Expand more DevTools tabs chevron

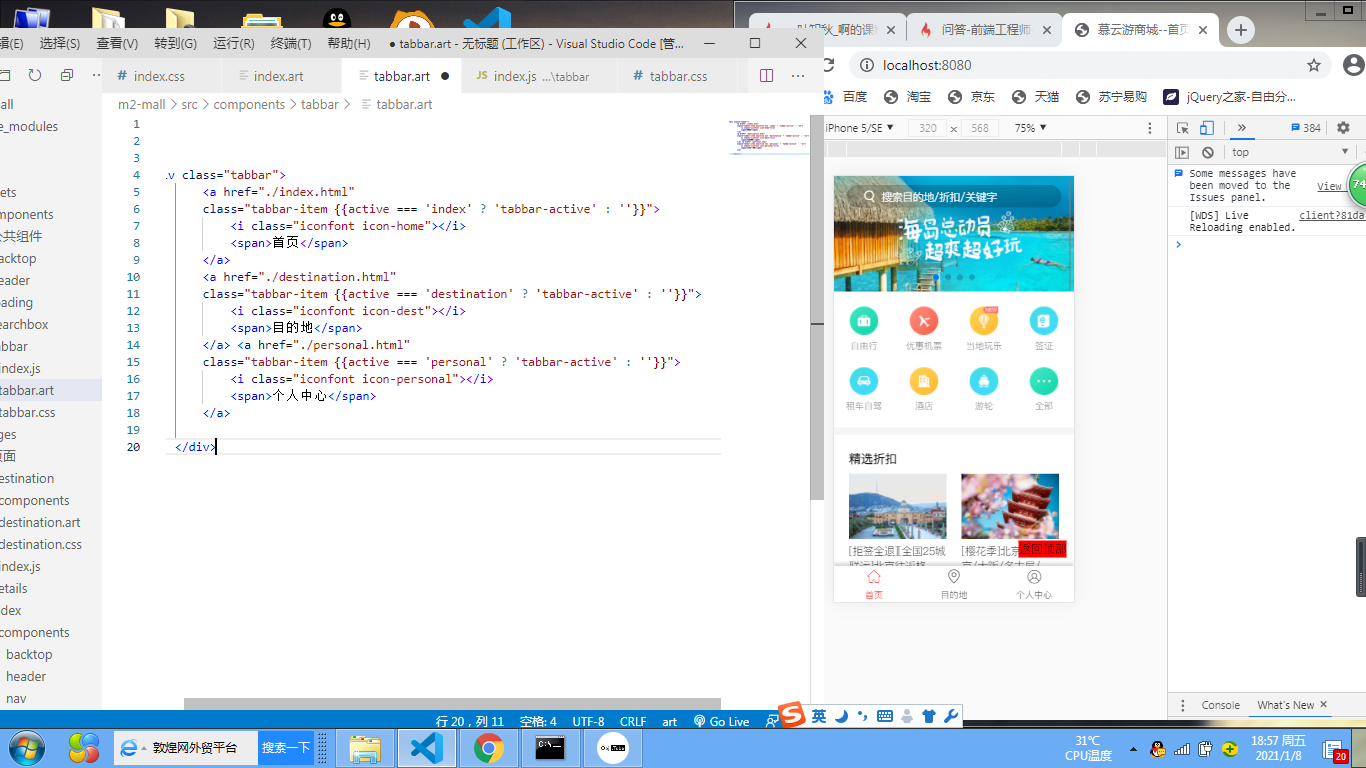1242,128
